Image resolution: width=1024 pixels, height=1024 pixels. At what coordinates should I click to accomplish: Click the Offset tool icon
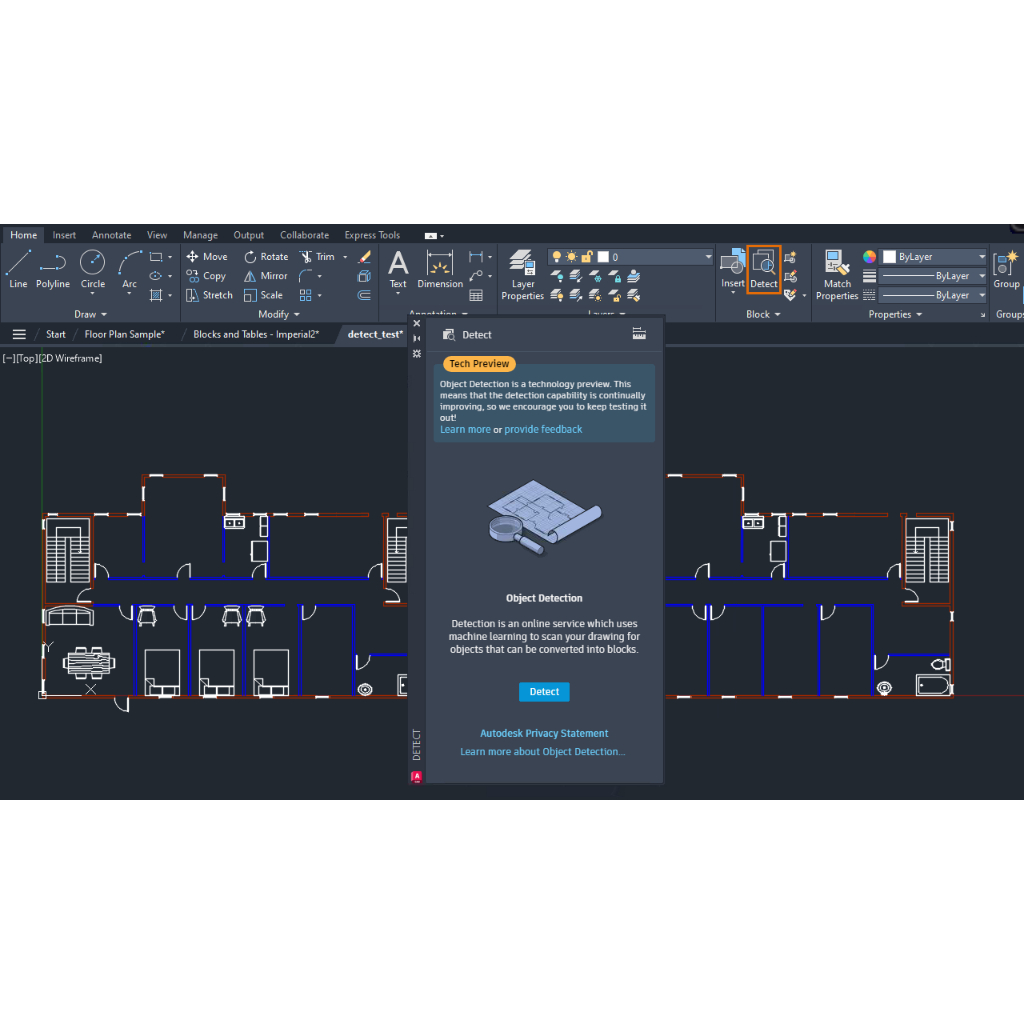(x=364, y=295)
